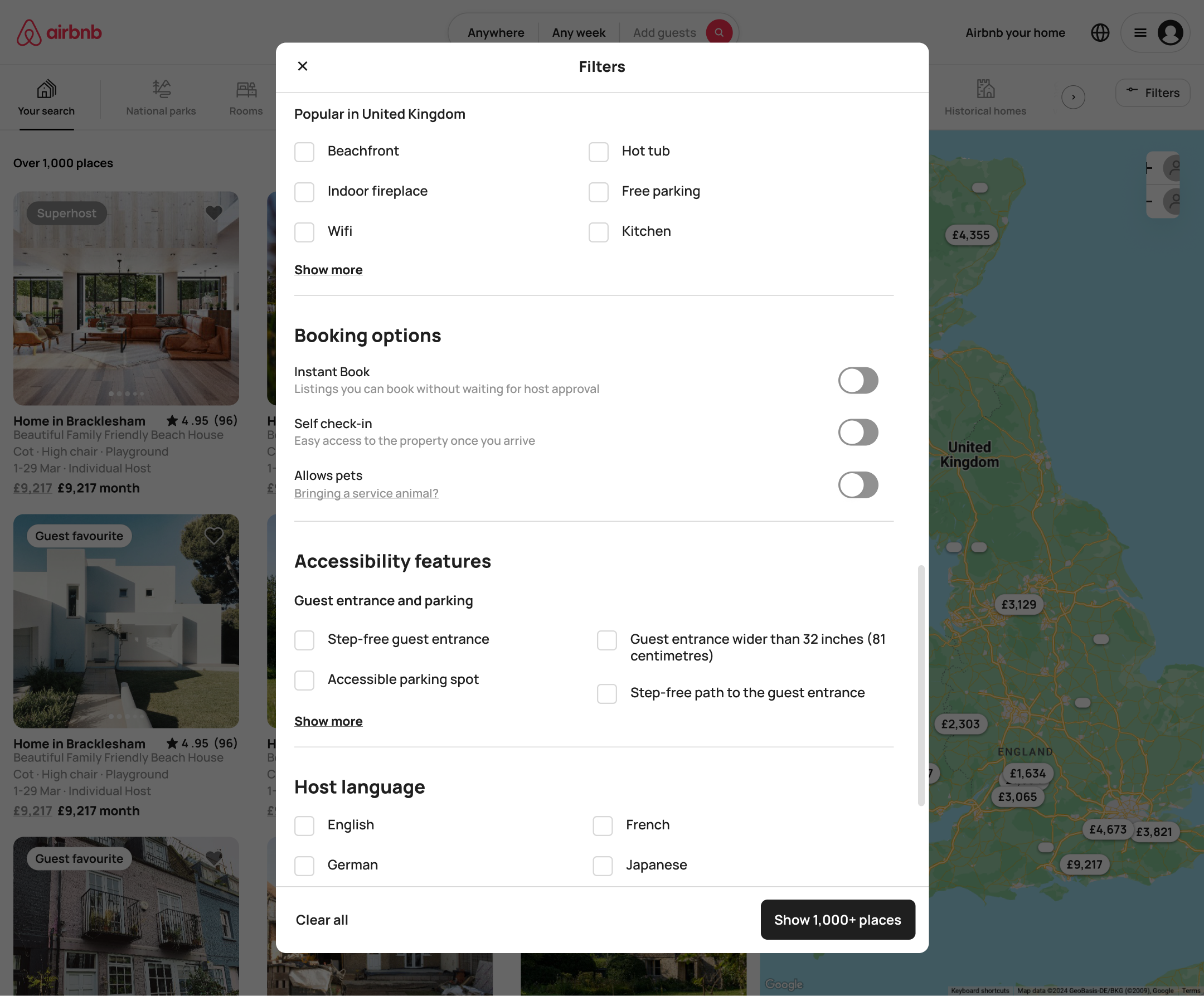Screen dimensions: 1204x996
Task: Enable the Instant Book toggle
Action: point(858,380)
